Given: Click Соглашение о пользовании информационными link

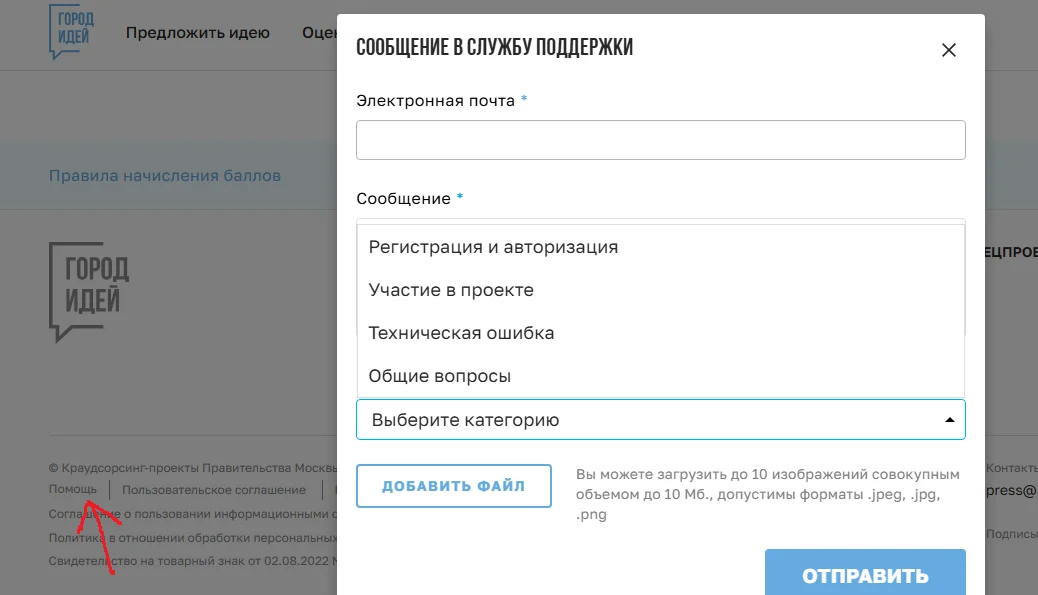Looking at the screenshot, I should (193, 514).
